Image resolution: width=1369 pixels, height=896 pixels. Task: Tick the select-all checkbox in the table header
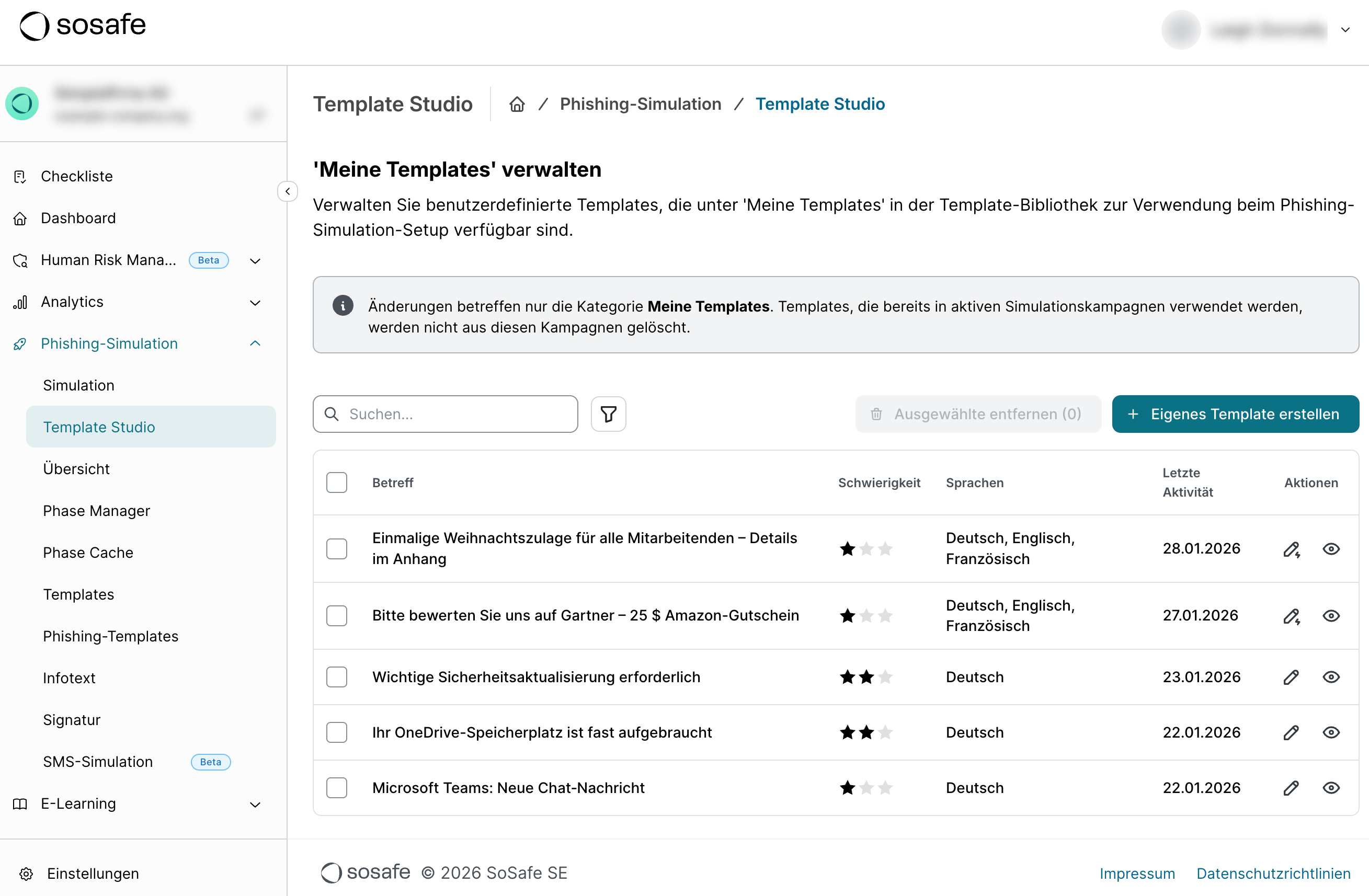(337, 483)
